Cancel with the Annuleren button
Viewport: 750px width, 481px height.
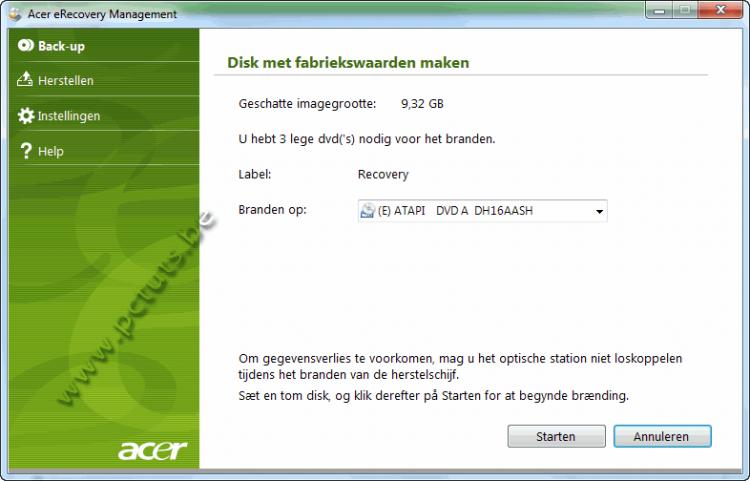(x=662, y=437)
